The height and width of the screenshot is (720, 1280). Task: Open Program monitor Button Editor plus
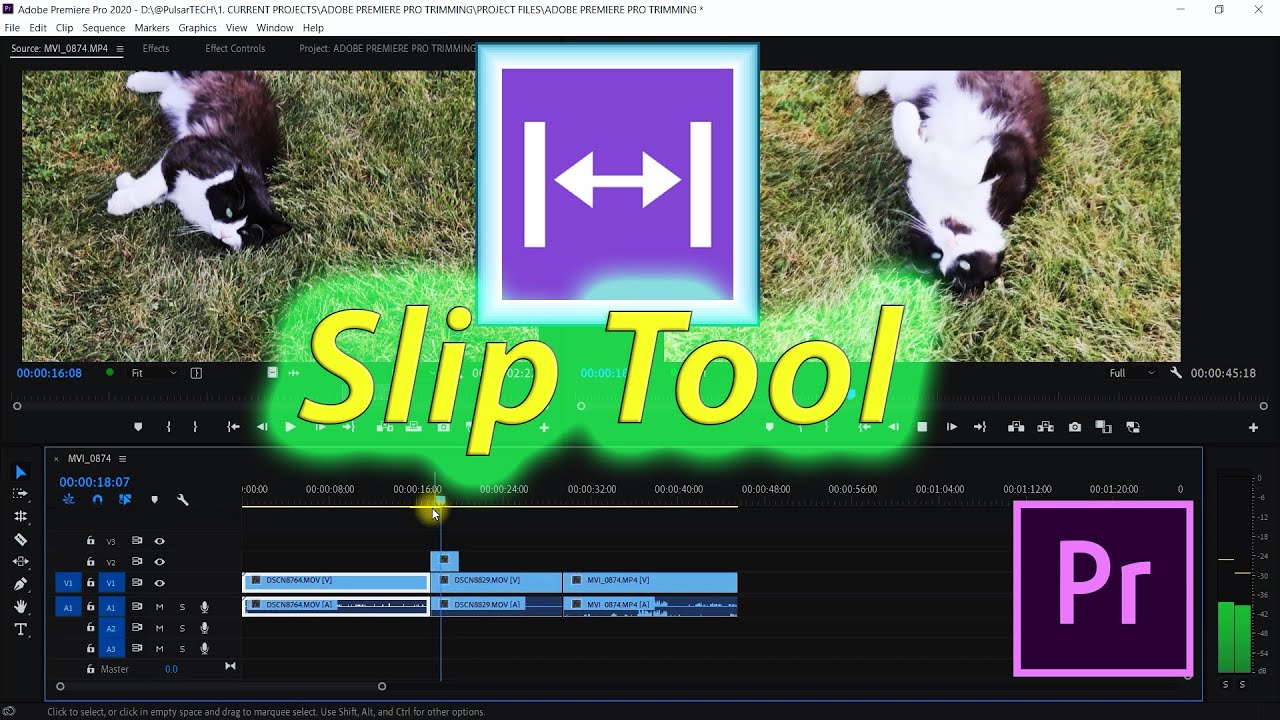[x=1253, y=428]
